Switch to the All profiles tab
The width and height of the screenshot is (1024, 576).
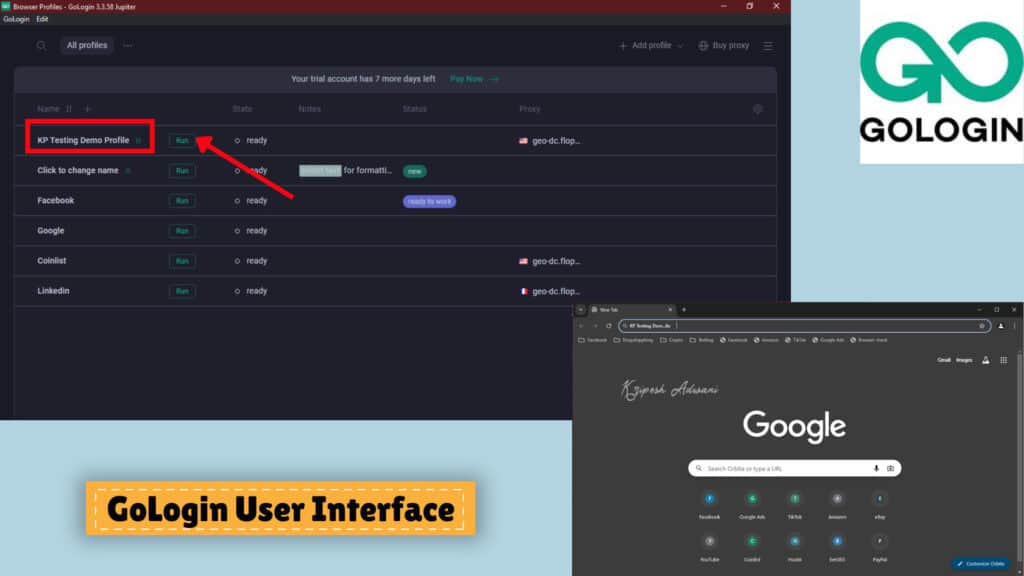[x=86, y=45]
